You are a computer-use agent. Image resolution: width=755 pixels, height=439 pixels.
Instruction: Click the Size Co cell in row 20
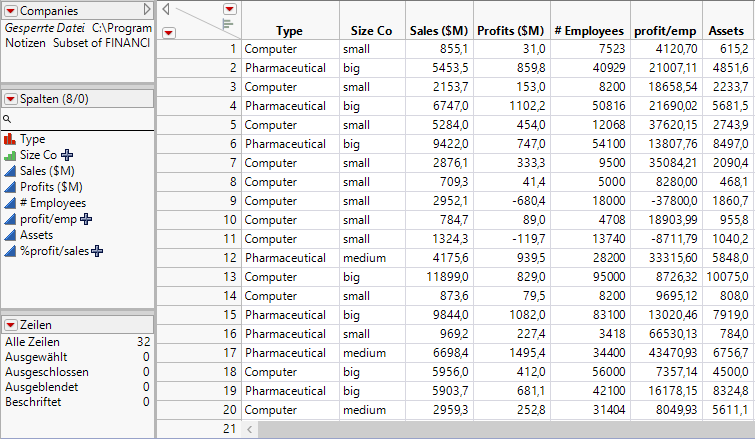click(372, 410)
